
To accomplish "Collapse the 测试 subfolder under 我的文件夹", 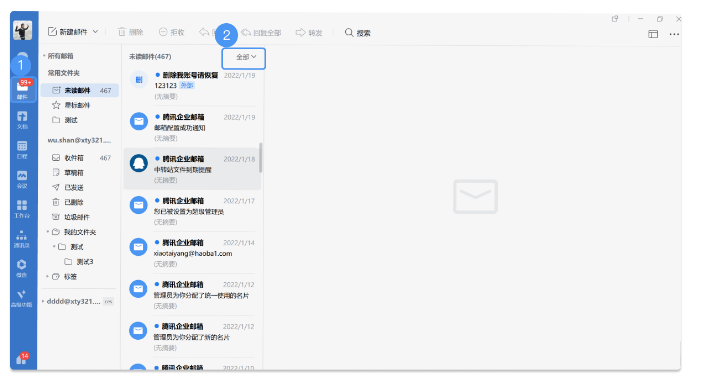I will click(x=54, y=247).
